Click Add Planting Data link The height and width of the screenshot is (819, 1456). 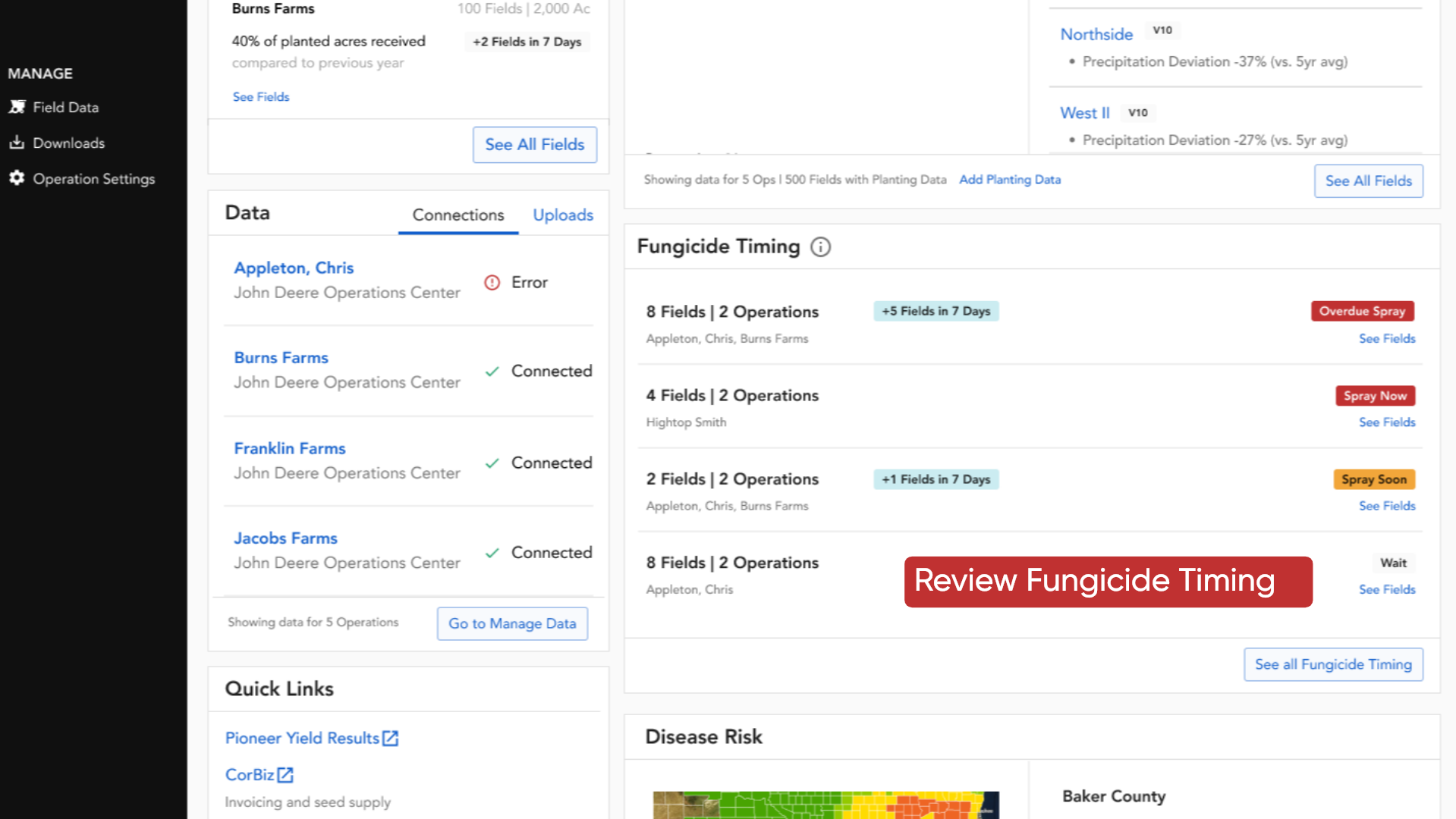click(x=1010, y=180)
